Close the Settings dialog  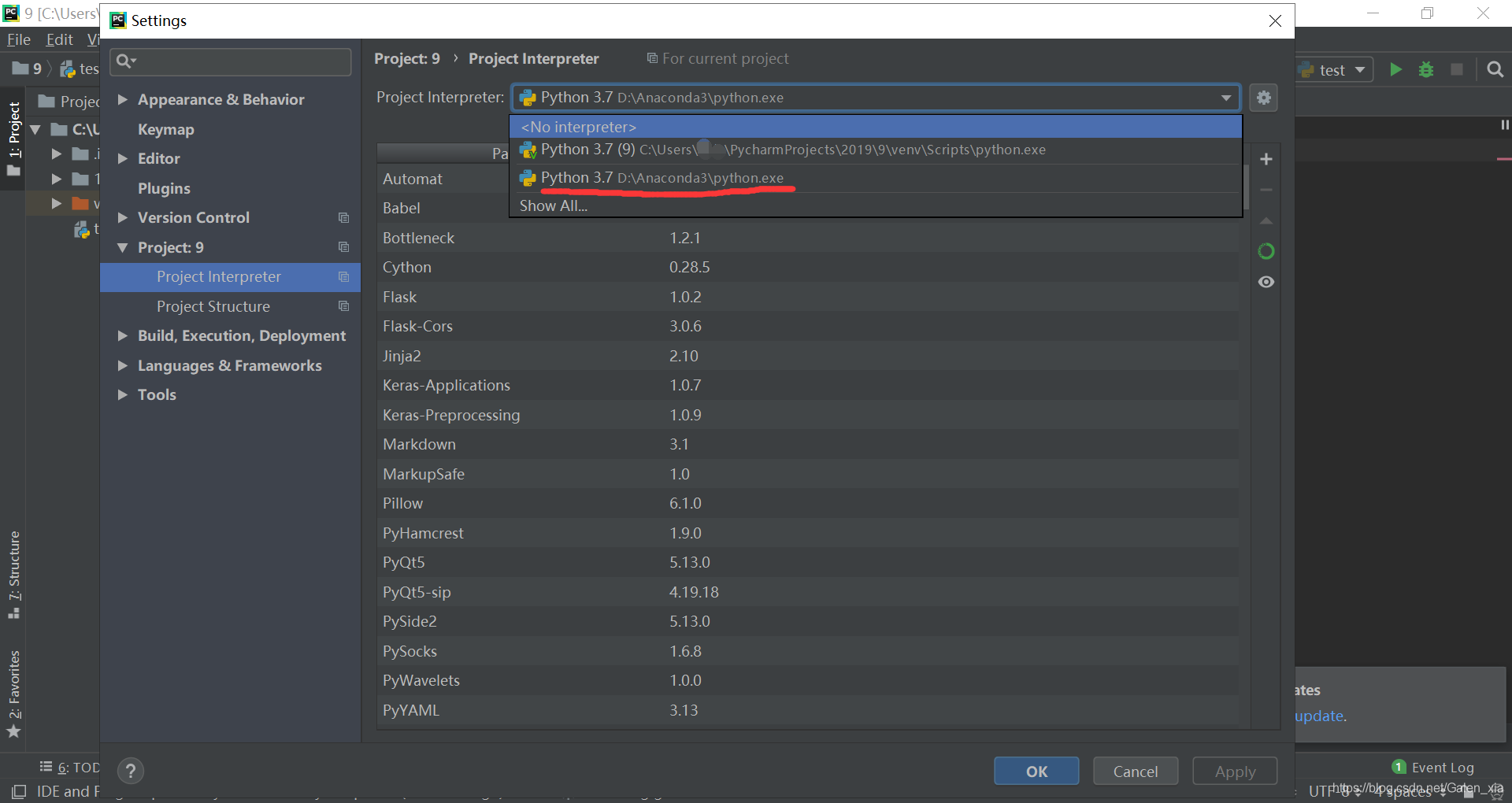tap(1275, 20)
